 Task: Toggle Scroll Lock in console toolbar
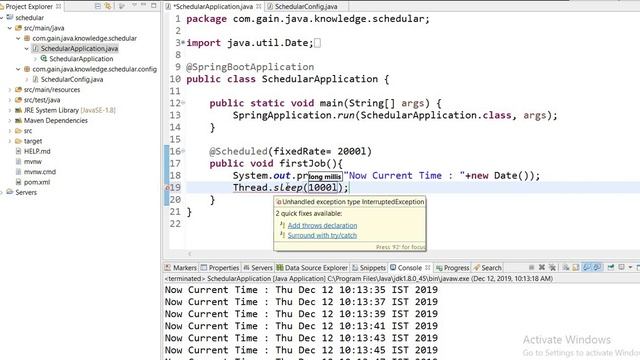[576, 267]
